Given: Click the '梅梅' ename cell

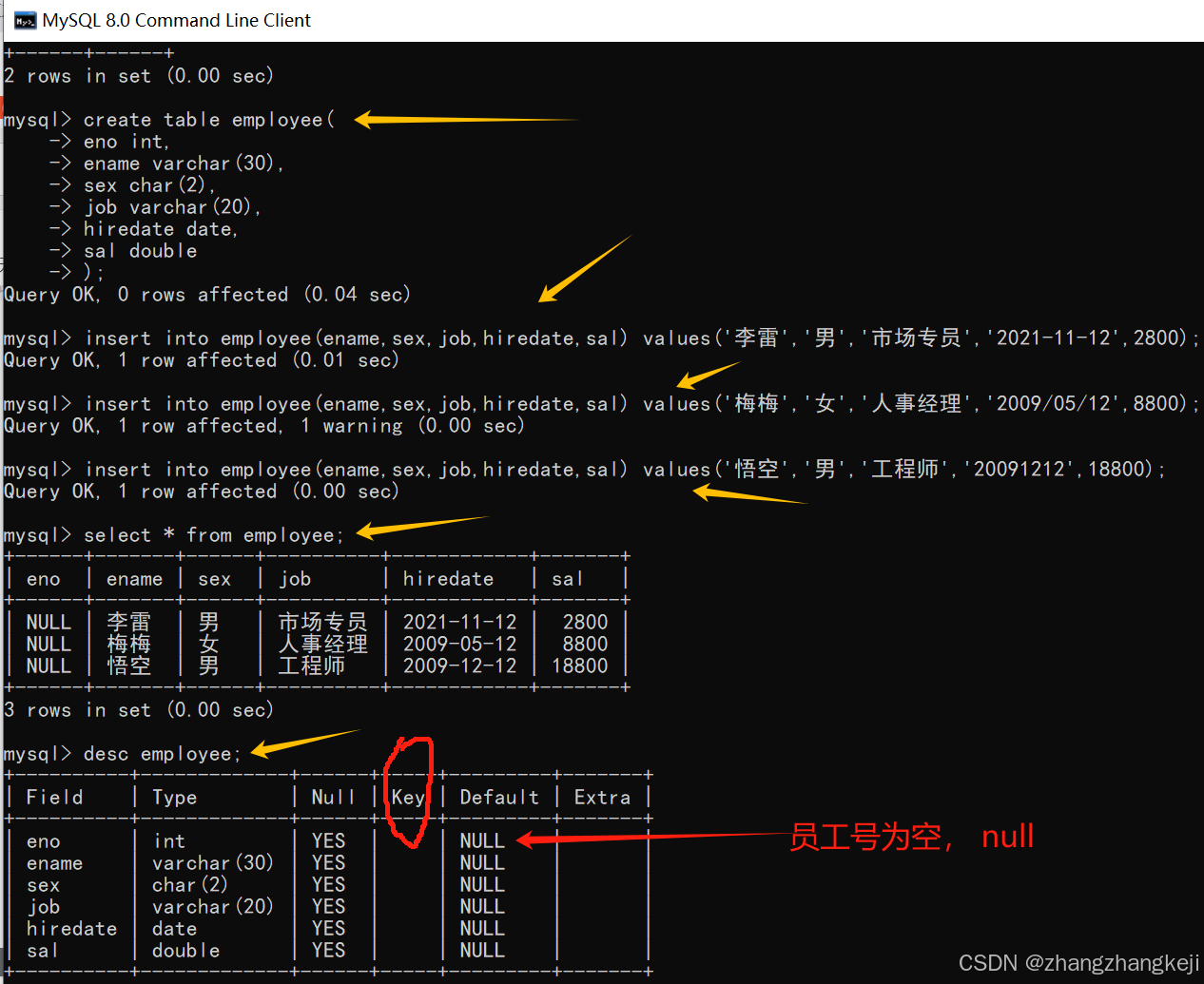Looking at the screenshot, I should pos(128,645).
